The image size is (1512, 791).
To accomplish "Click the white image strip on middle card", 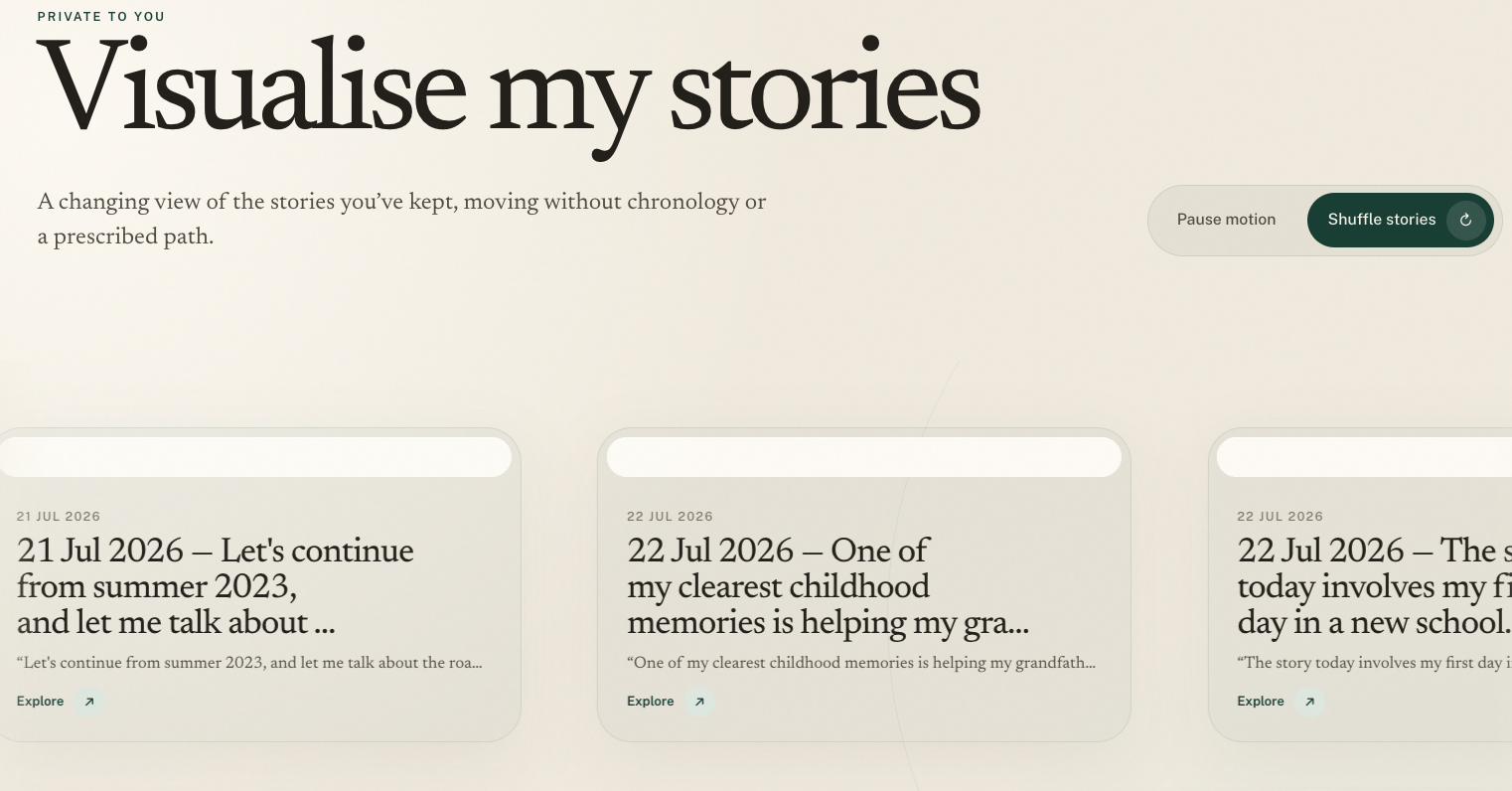I will click(x=864, y=457).
